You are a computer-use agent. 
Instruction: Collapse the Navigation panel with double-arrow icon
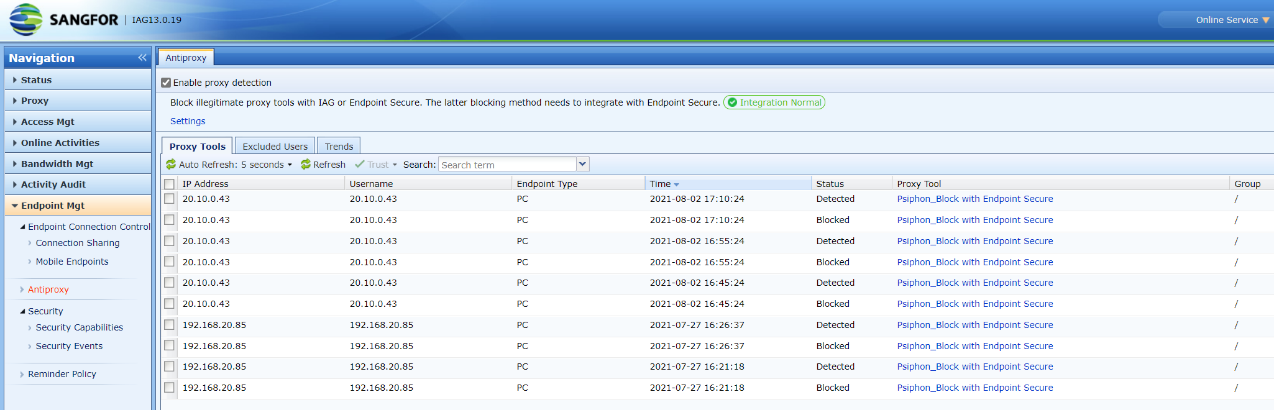142,58
